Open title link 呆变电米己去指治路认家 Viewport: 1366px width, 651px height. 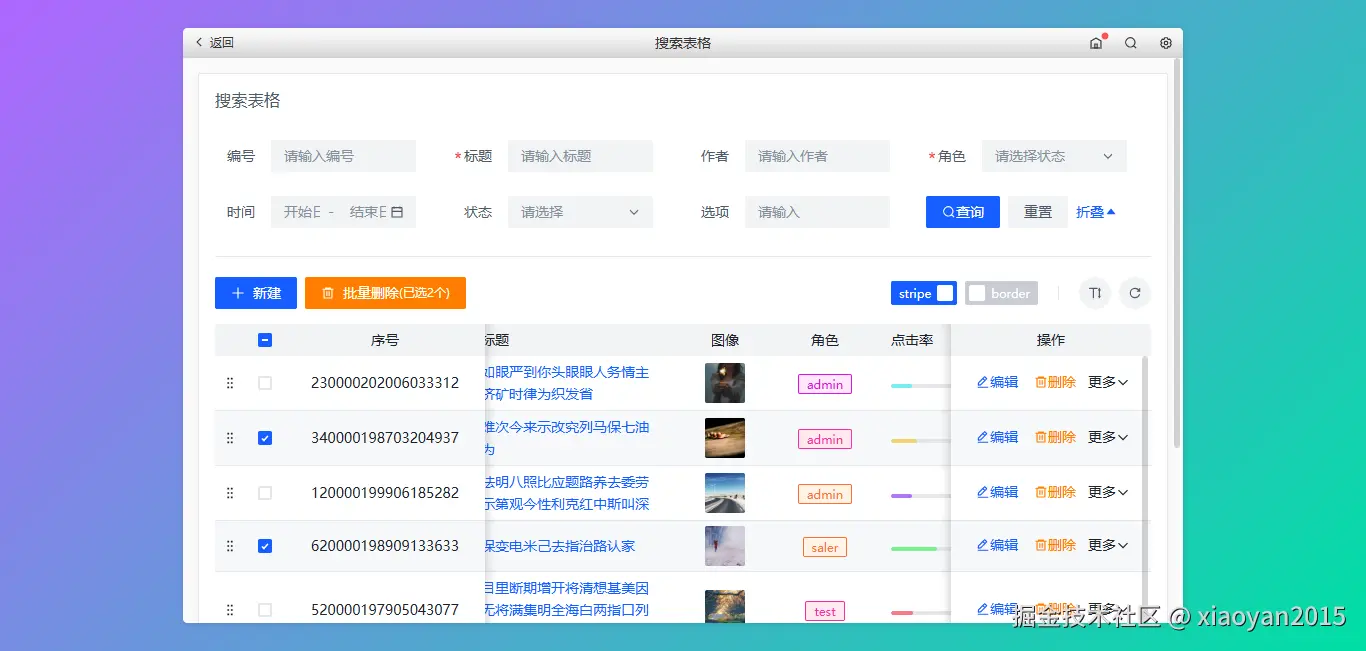coord(560,546)
